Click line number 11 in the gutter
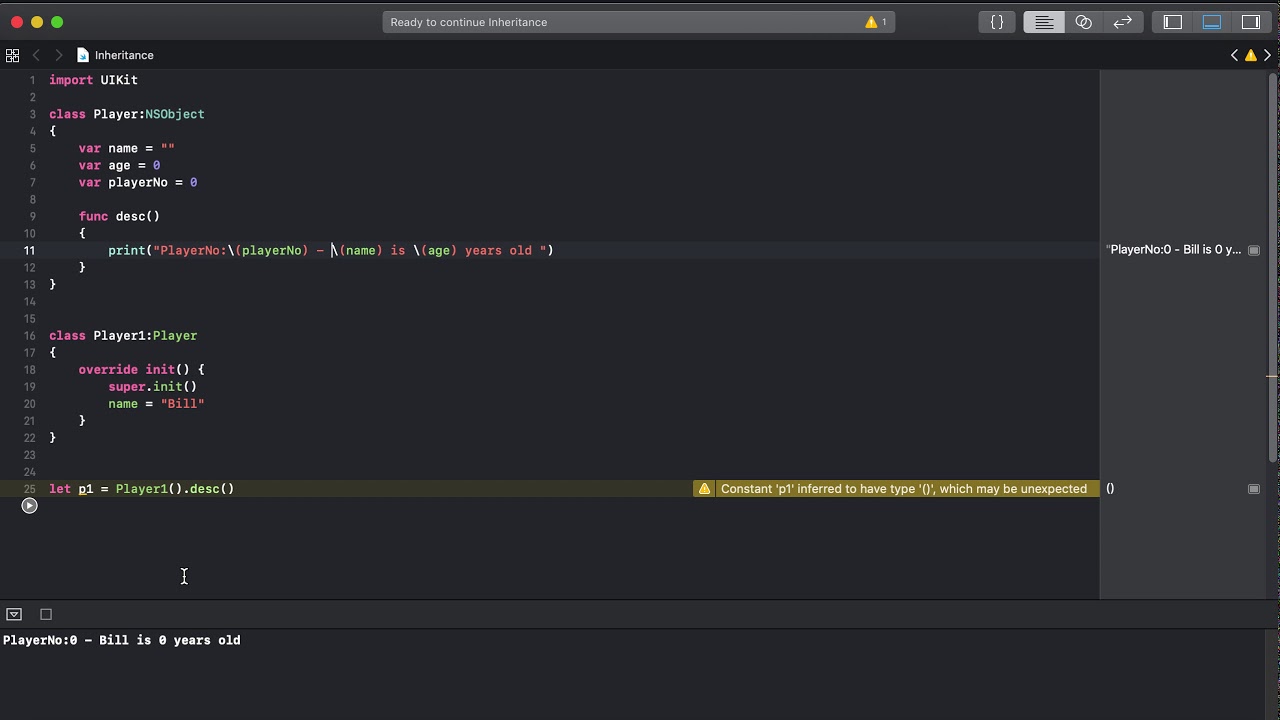The height and width of the screenshot is (720, 1280). pyautogui.click(x=30, y=251)
